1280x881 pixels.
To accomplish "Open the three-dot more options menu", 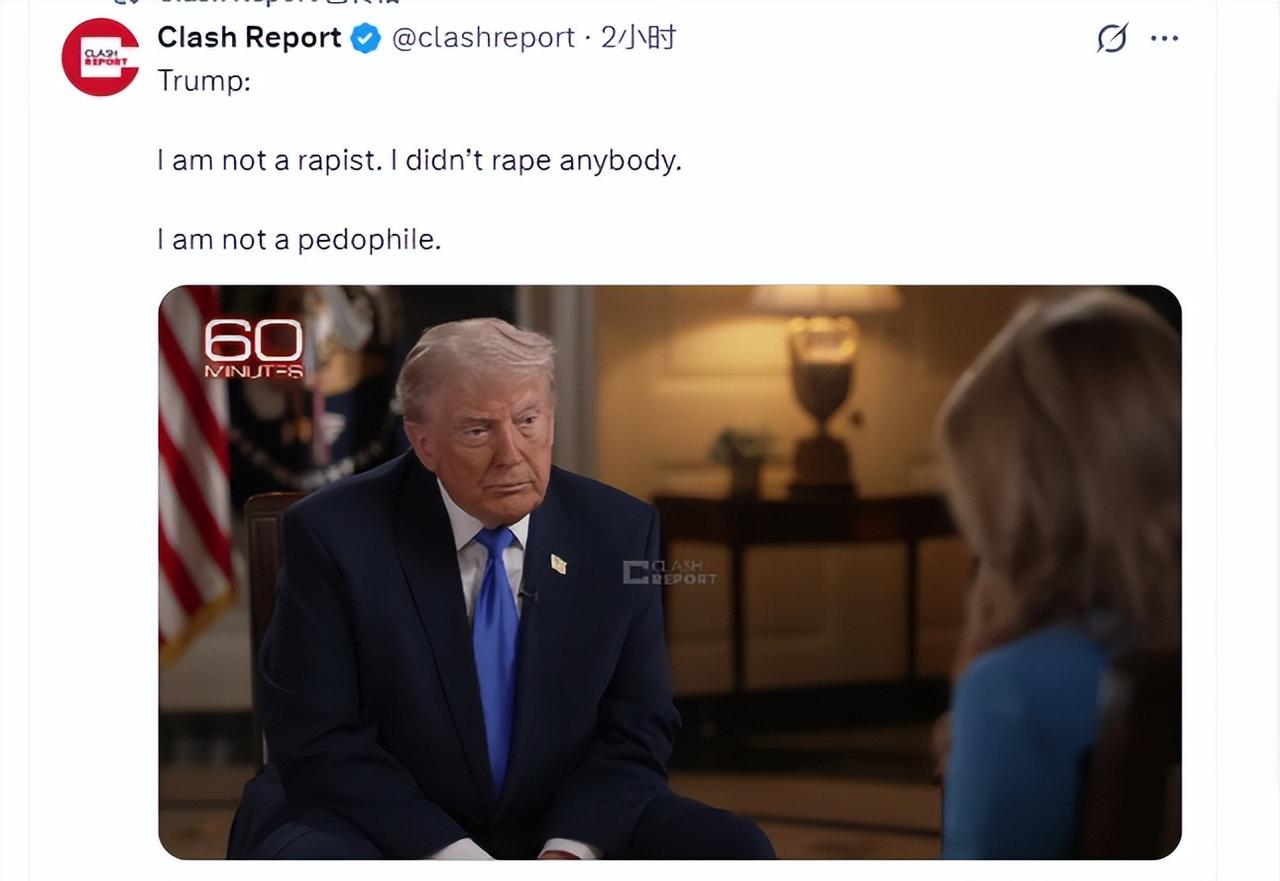I will [1165, 39].
